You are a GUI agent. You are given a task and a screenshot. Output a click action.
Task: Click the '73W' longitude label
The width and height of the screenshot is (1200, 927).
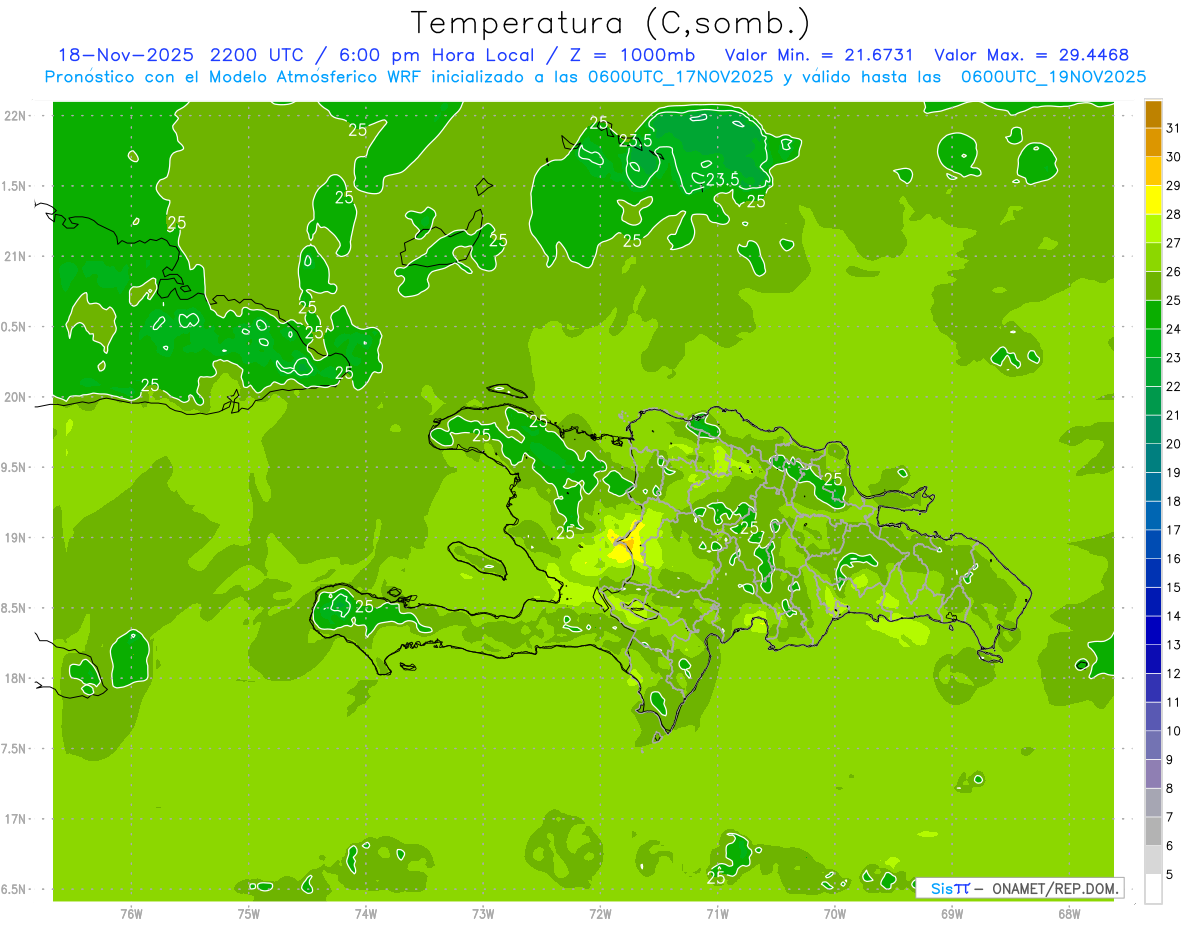point(483,914)
